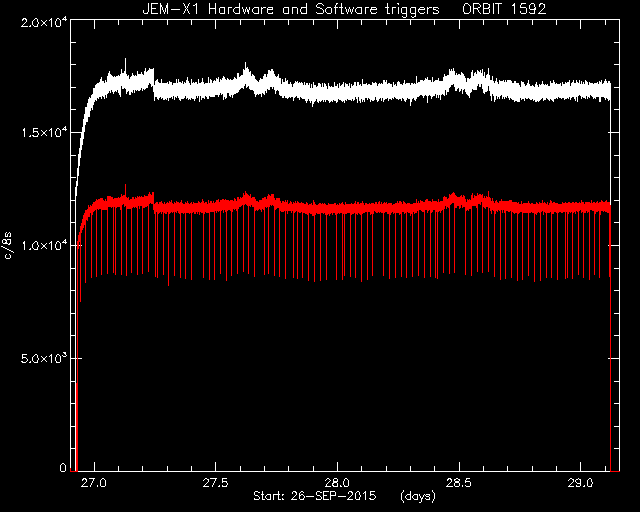The image size is (640, 512).
Task: Click the (days) unit label
Action: tap(418, 497)
